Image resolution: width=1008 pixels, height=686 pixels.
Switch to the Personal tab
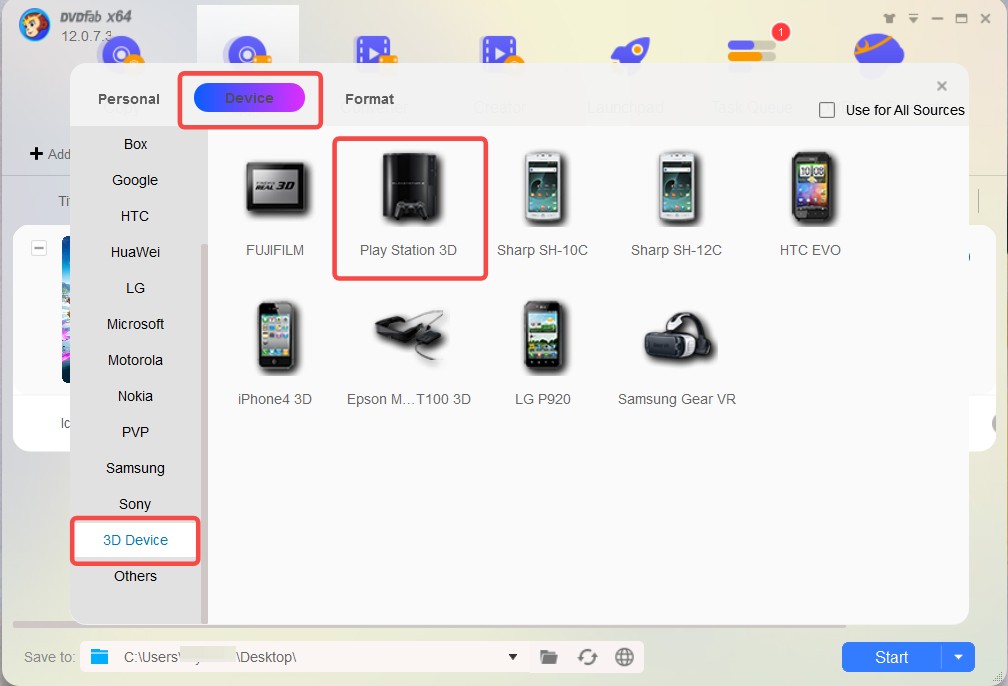129,99
